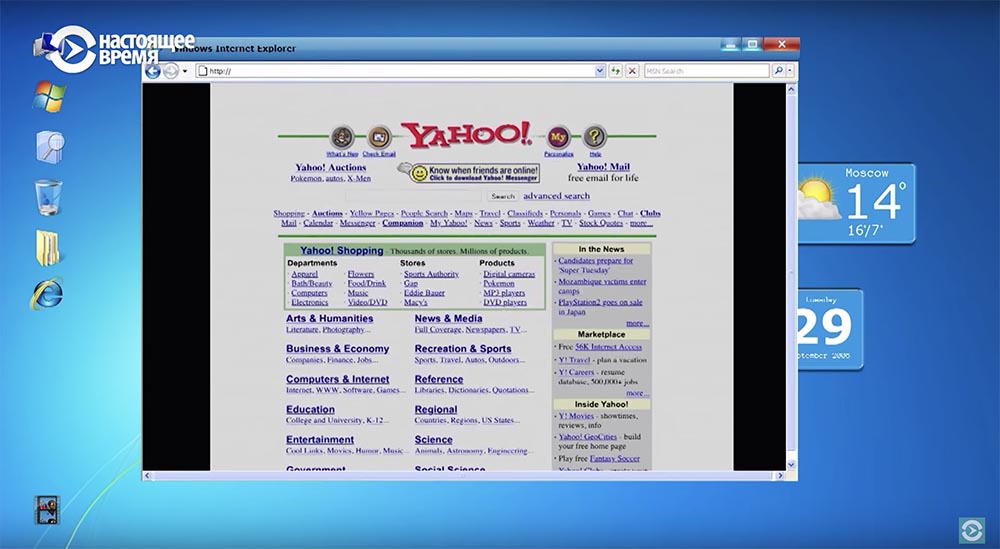Click the Check Email icon on Yahoo
1000x549 pixels.
pyautogui.click(x=379, y=137)
